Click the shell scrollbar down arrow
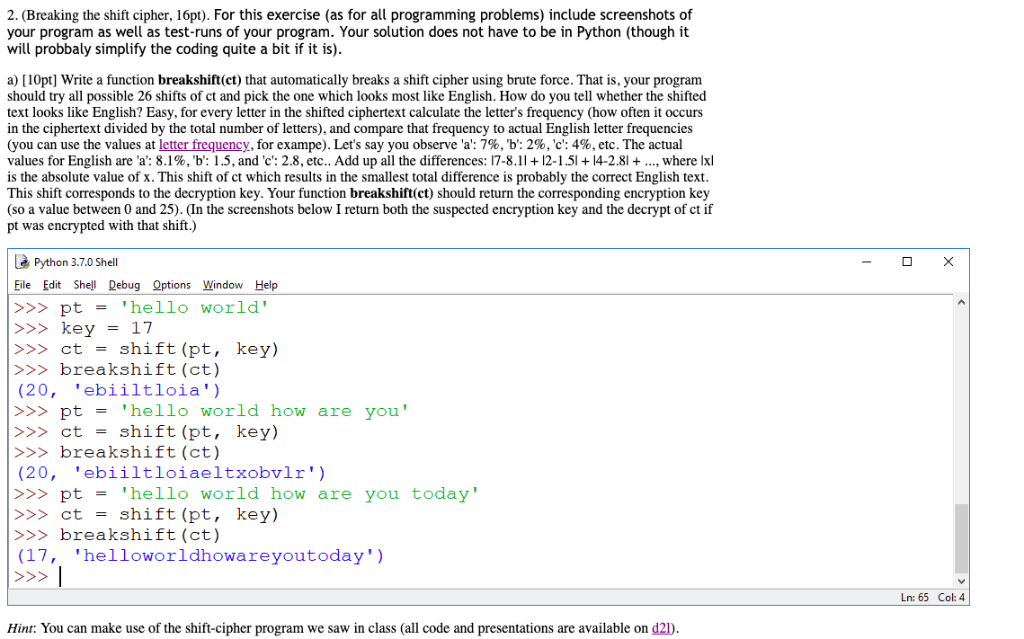 click(961, 581)
